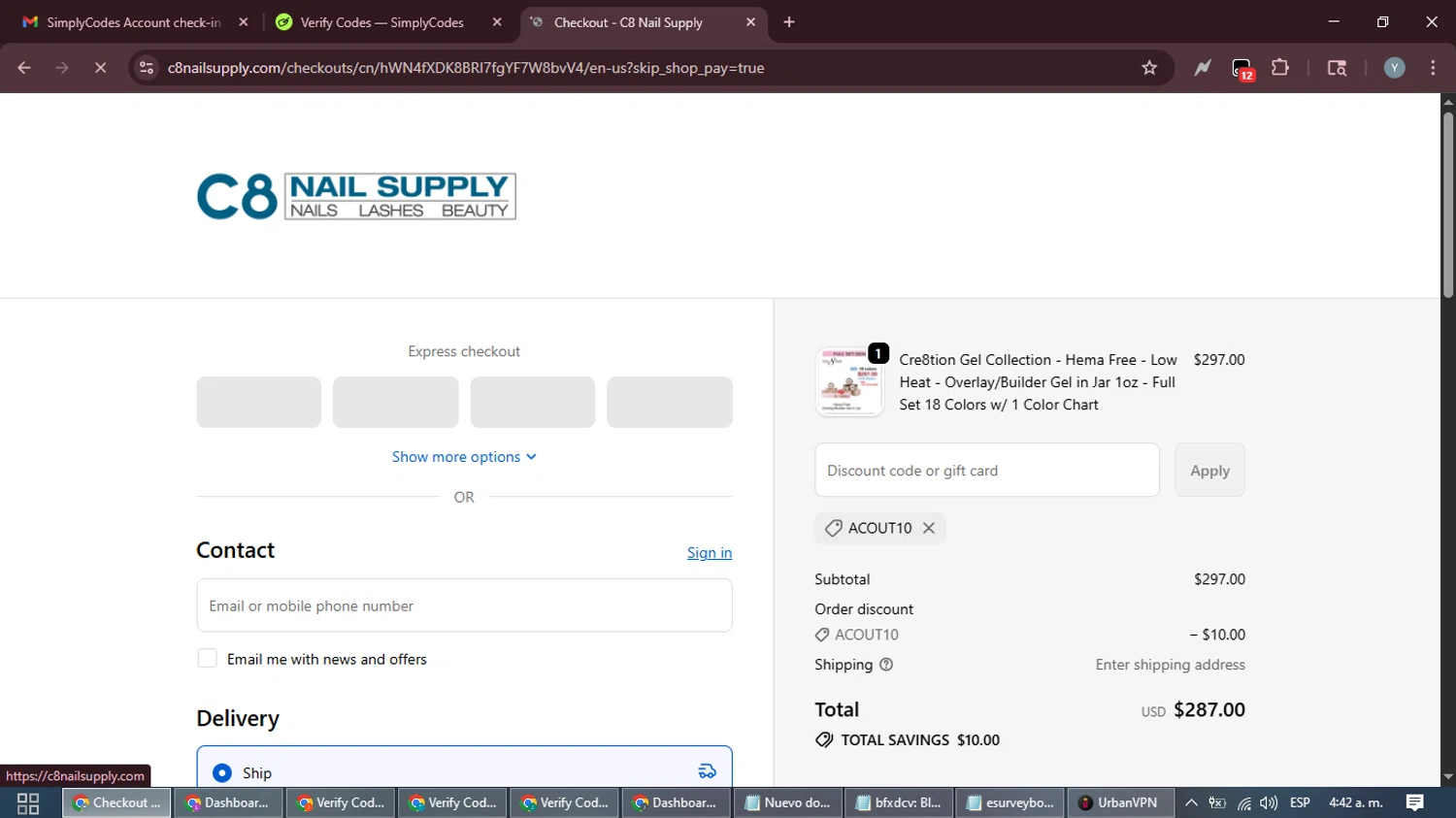Open the Extensions puzzle icon
Screen dimensions: 1456x818
click(x=1280, y=68)
